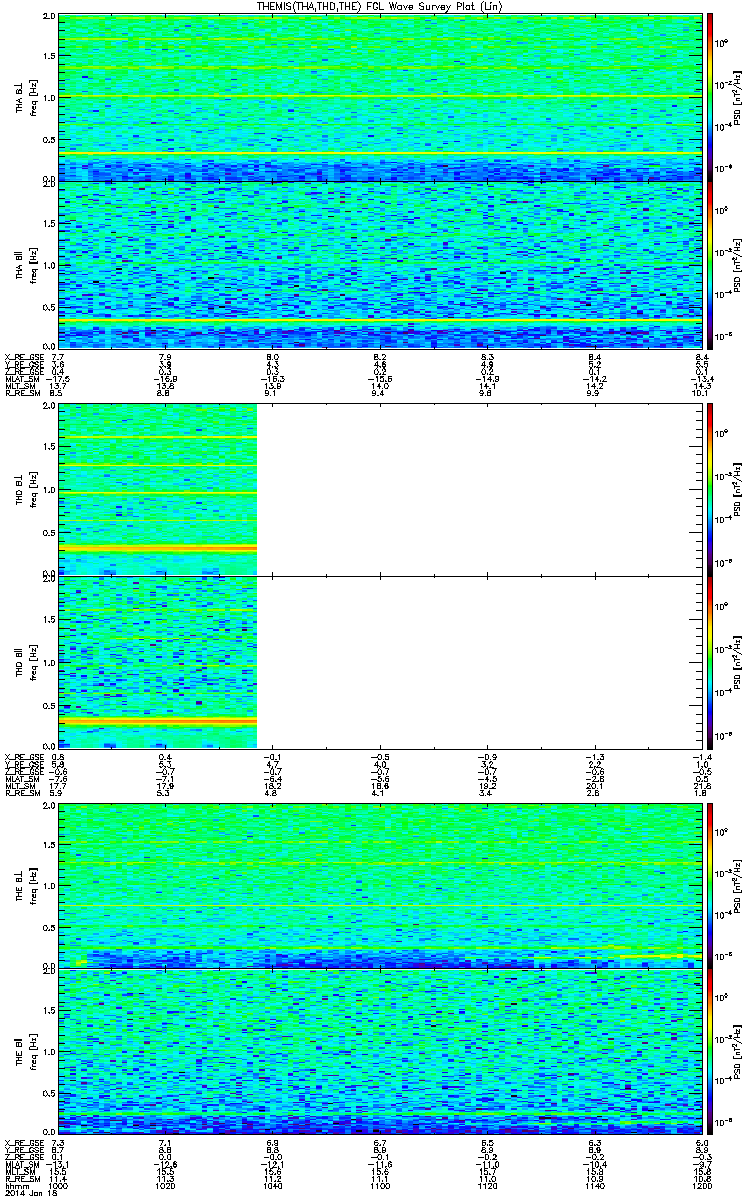Click the 'THD BL freq [Hz]' axis label
Viewport: 750px width, 1200px height.
24,489
